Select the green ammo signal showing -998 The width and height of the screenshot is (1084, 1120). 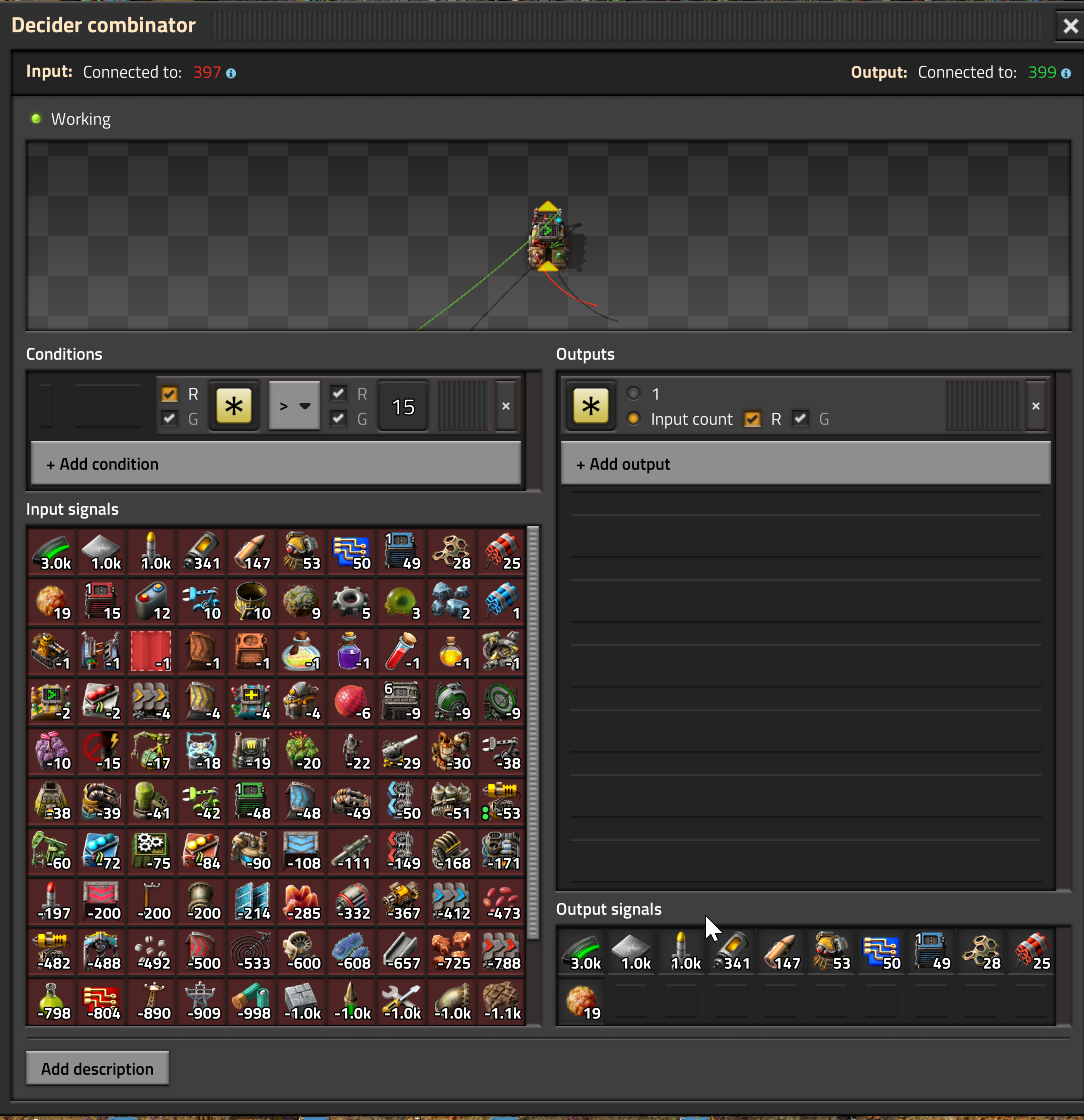[251, 1001]
